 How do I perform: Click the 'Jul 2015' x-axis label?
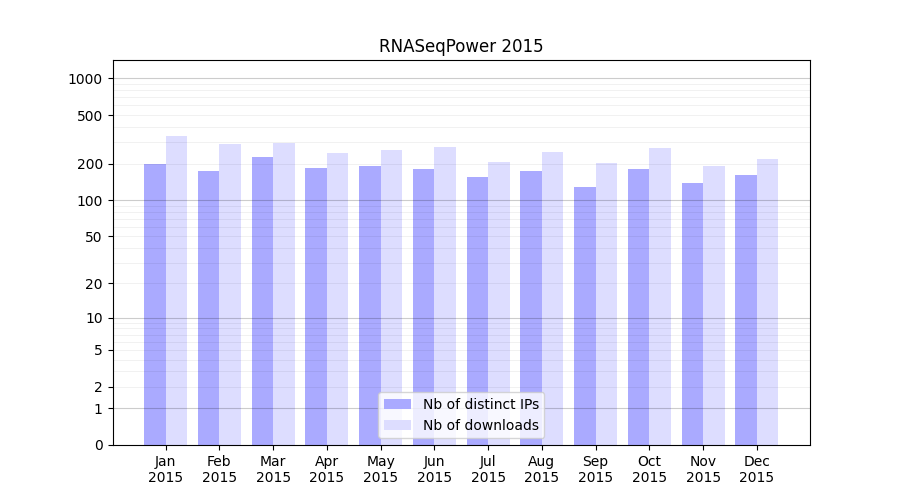tap(488, 469)
